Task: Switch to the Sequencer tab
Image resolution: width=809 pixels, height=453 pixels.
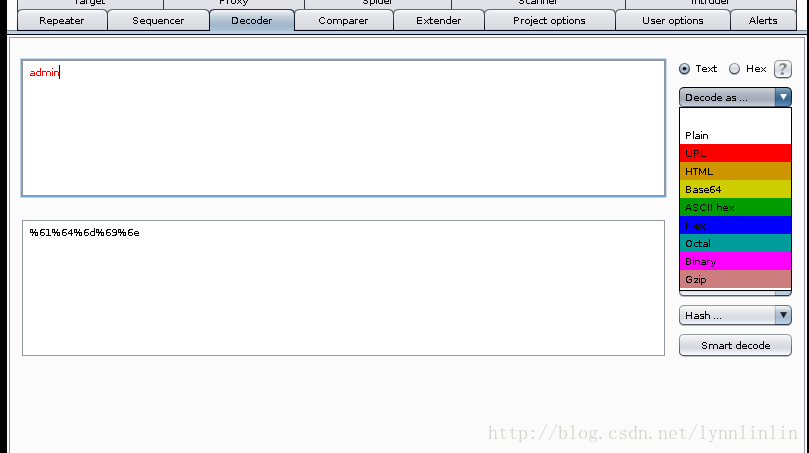Action: 158,21
